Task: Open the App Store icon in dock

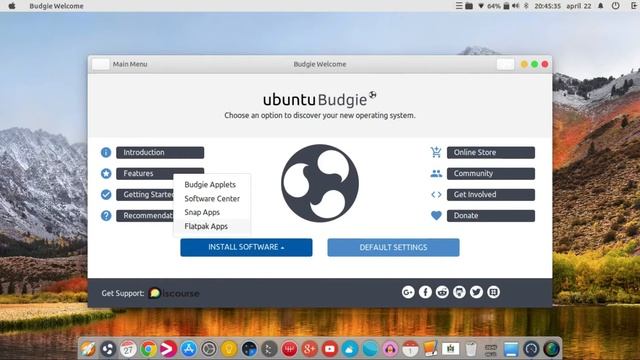Action: click(x=189, y=349)
